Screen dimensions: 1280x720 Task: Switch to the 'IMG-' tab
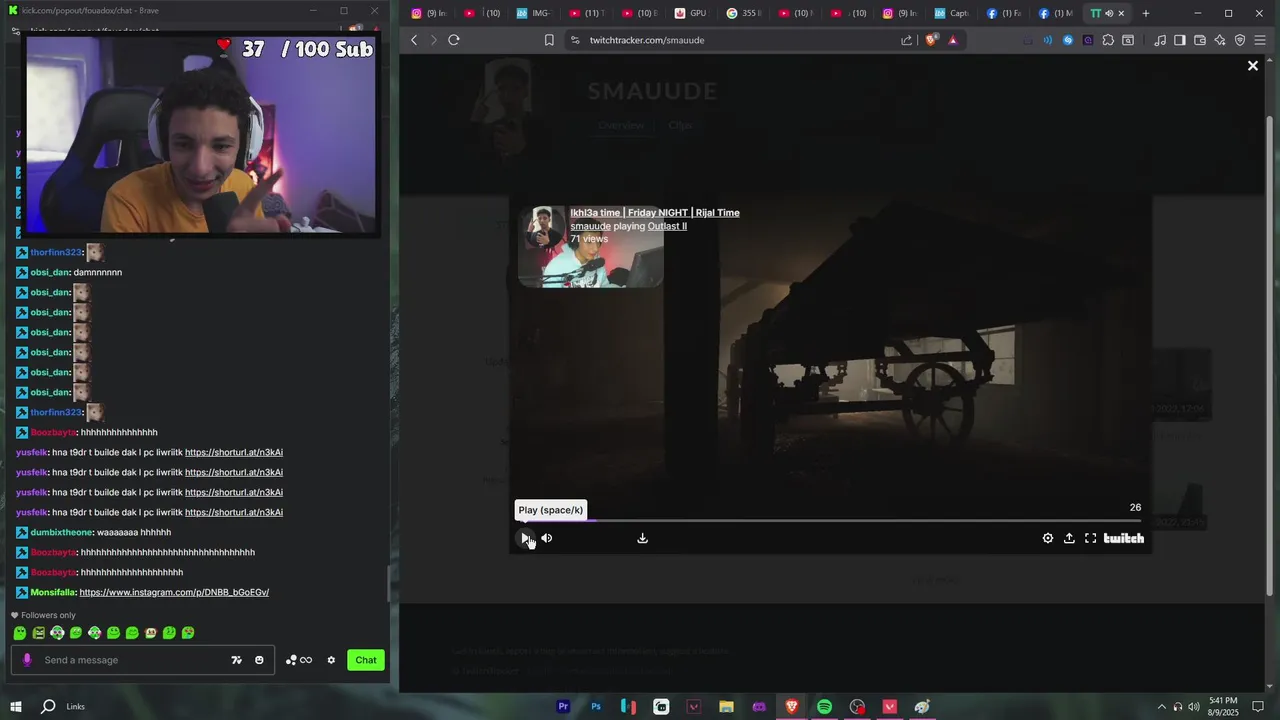tap(537, 13)
